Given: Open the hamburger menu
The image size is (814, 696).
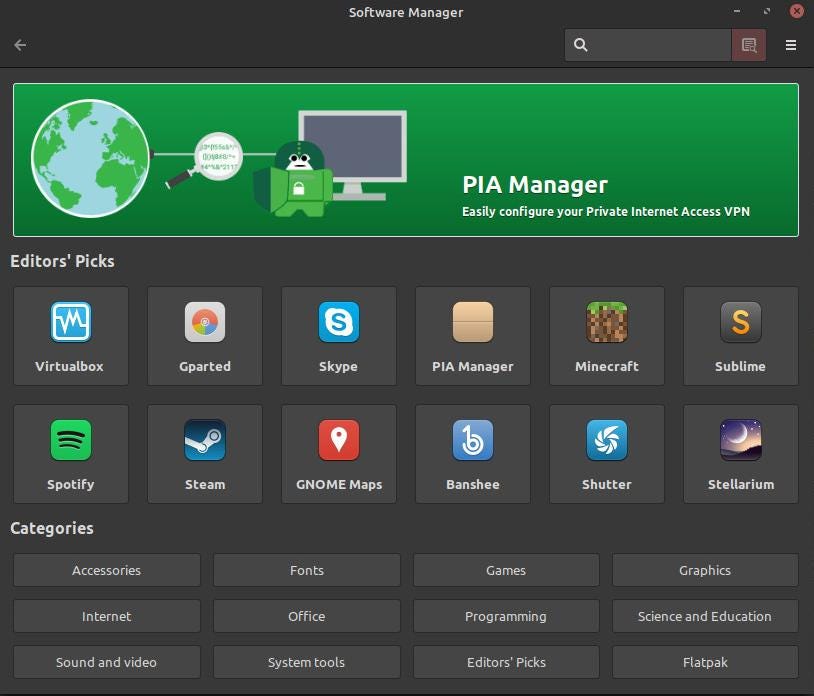Looking at the screenshot, I should 791,45.
